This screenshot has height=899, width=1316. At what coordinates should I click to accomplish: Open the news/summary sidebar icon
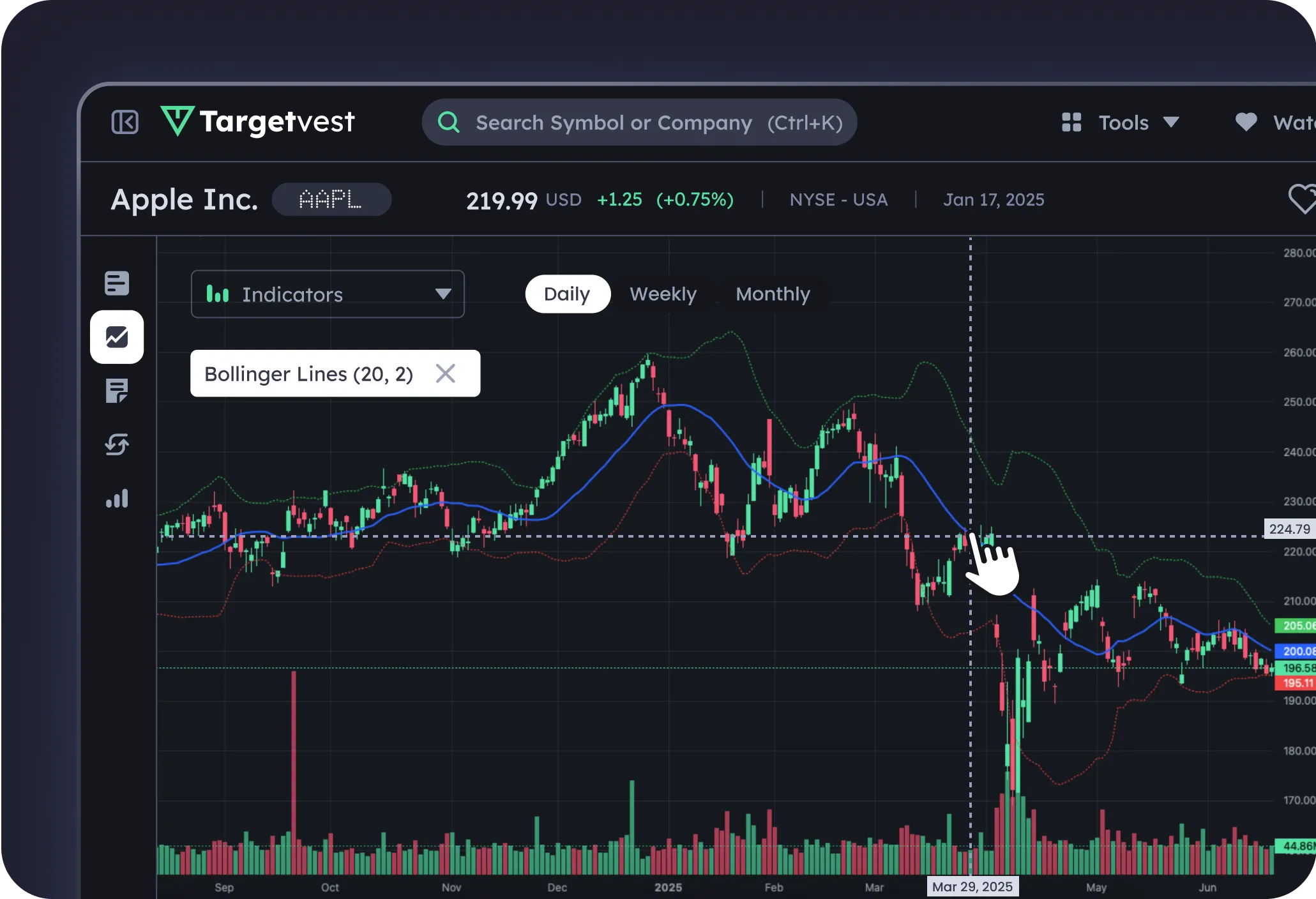(117, 283)
